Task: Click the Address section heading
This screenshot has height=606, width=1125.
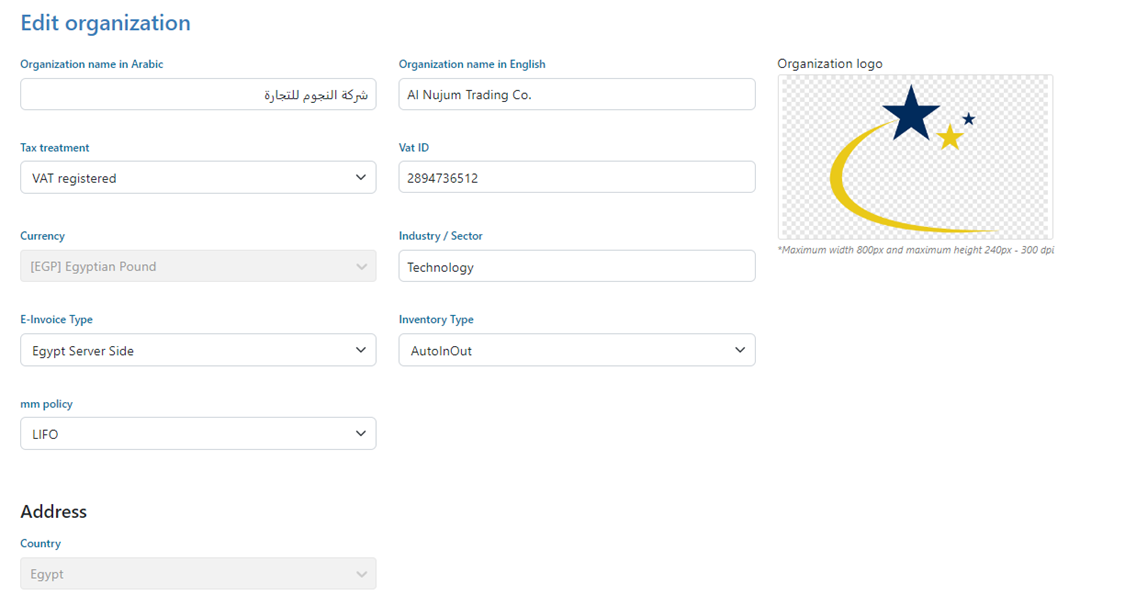Action: click(54, 512)
